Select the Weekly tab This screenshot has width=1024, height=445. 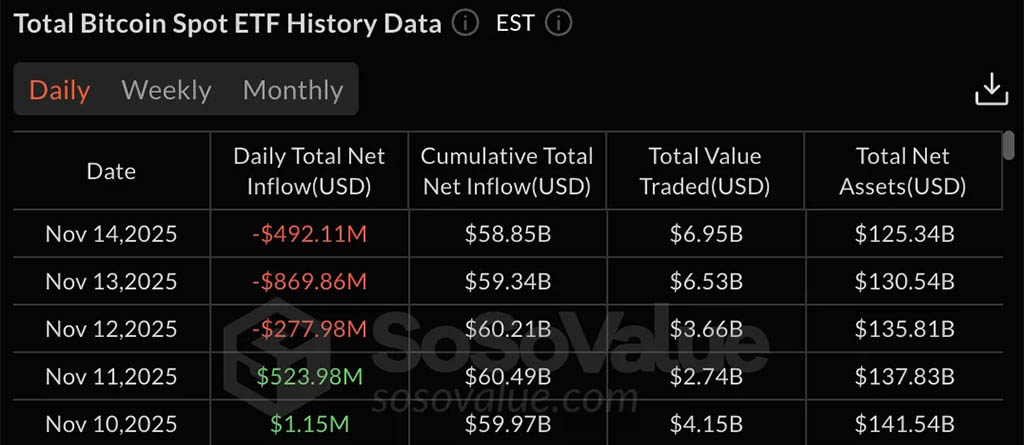(166, 90)
